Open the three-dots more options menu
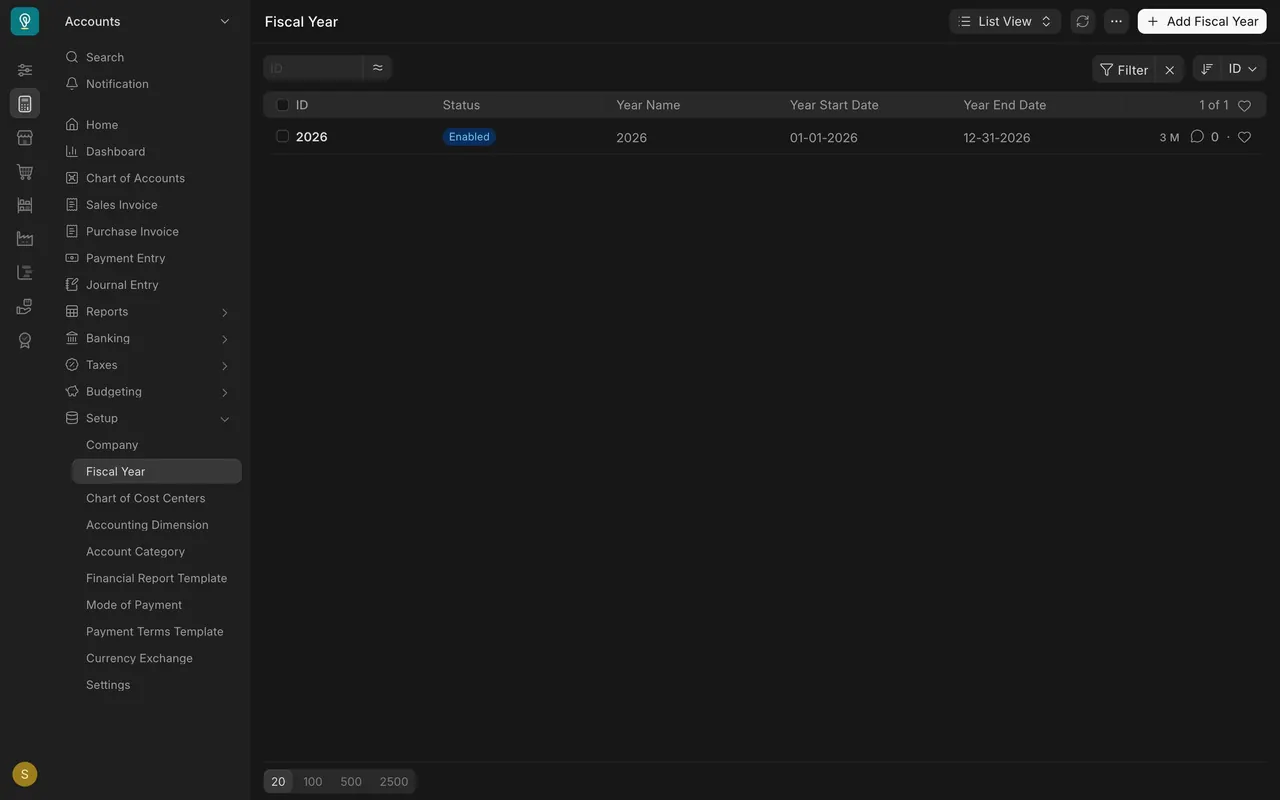Viewport: 1280px width, 800px height. pos(1116,21)
